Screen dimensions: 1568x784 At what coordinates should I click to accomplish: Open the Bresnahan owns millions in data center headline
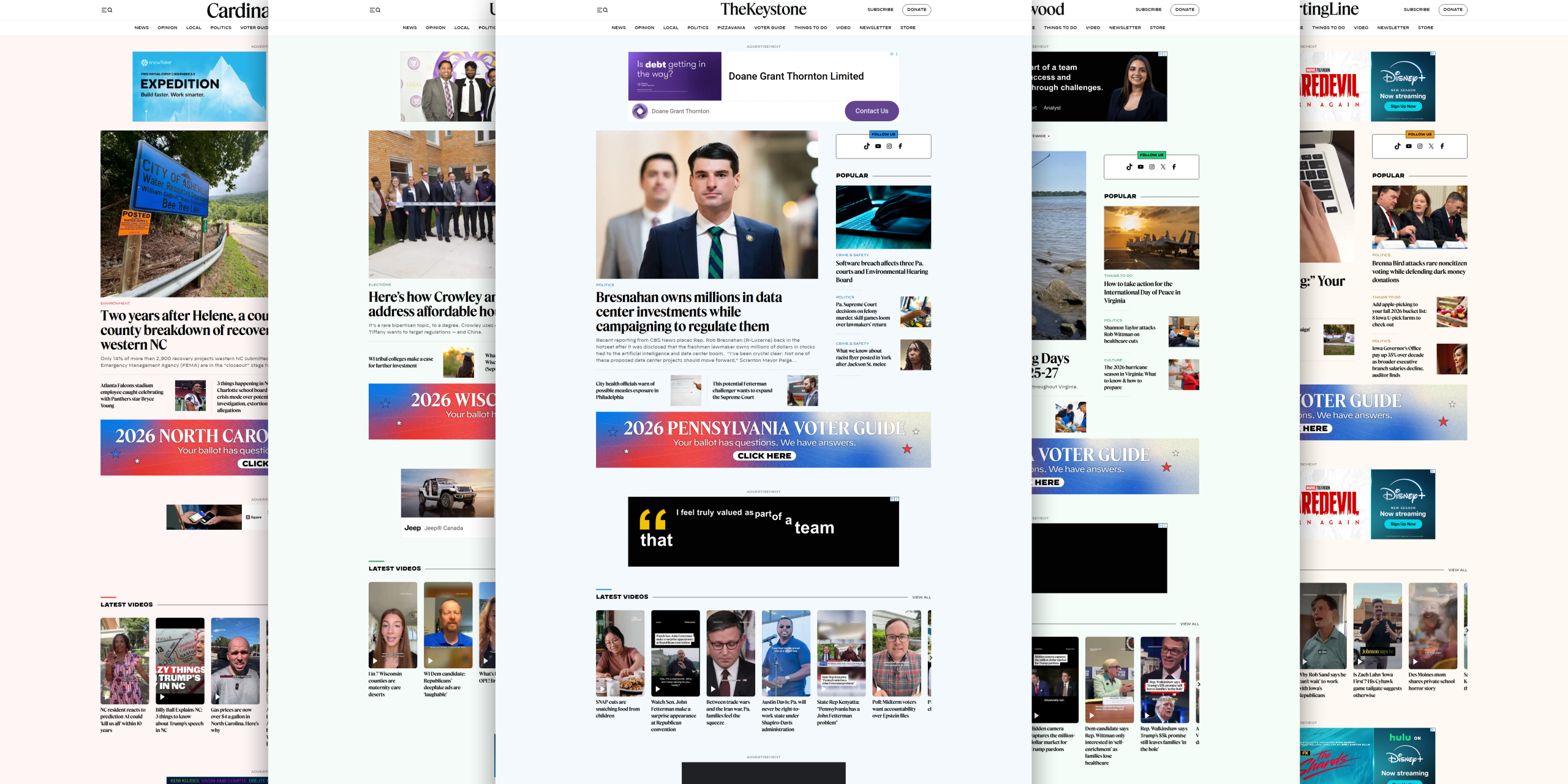pos(689,312)
